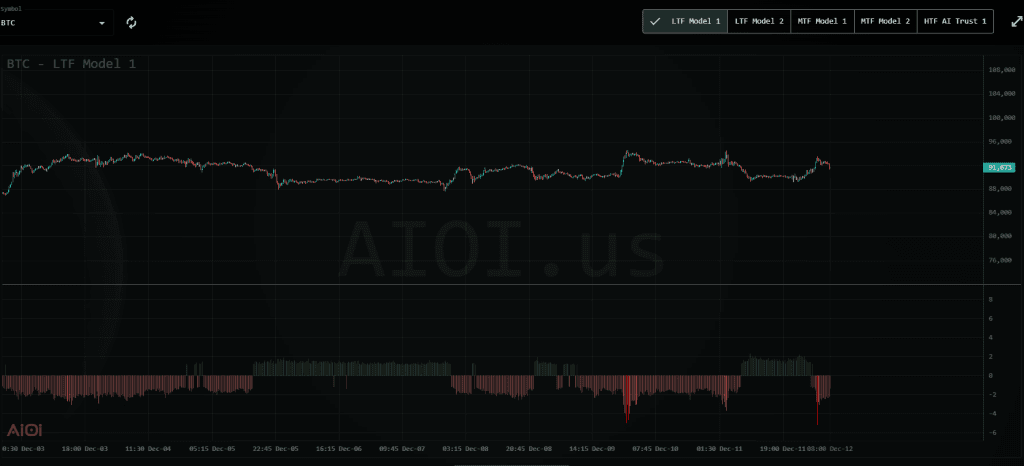The image size is (1024, 466).
Task: Click the current price label 91,873
Action: (999, 167)
